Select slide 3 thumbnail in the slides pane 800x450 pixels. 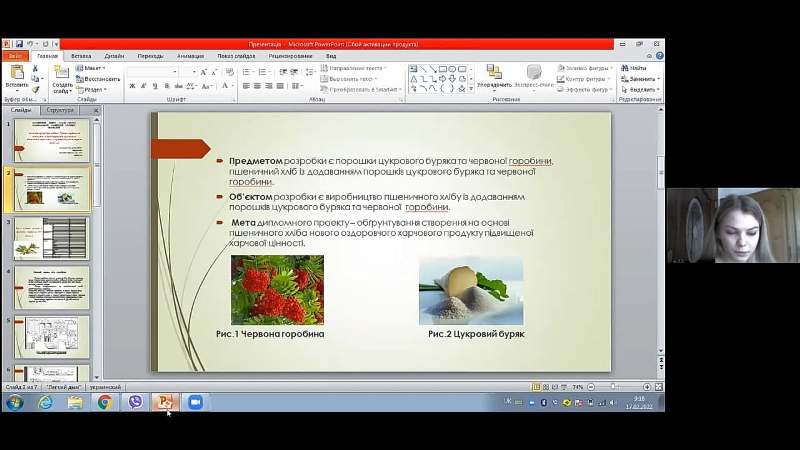[52, 238]
